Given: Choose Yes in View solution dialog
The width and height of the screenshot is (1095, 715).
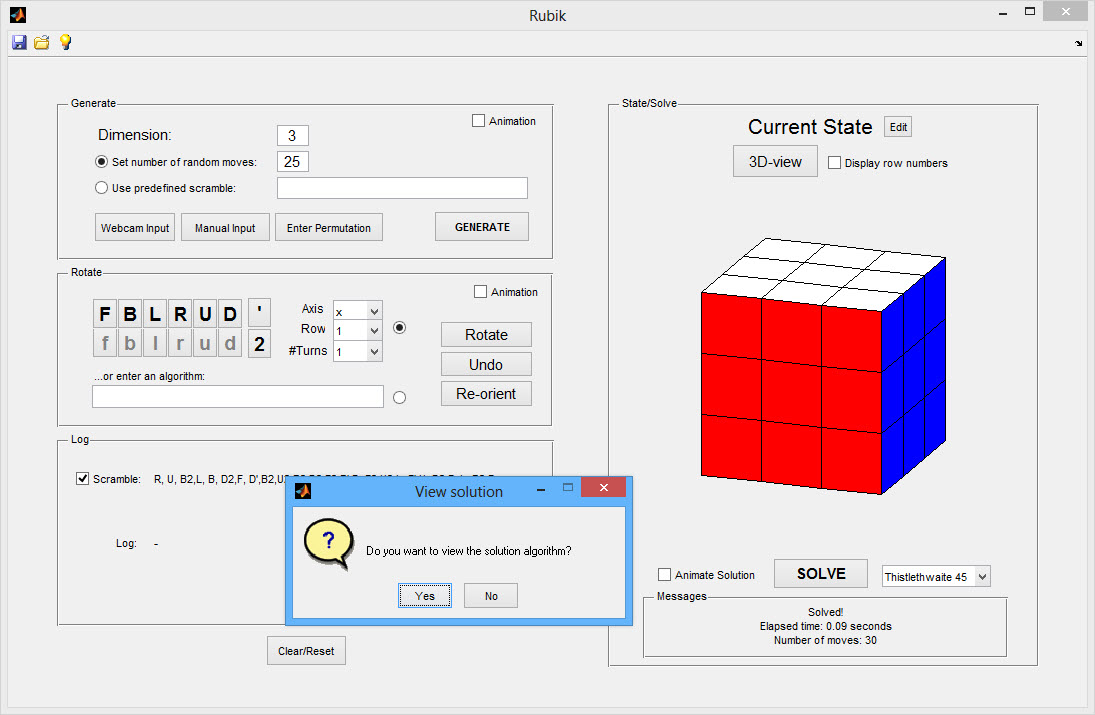Looking at the screenshot, I should tap(425, 596).
